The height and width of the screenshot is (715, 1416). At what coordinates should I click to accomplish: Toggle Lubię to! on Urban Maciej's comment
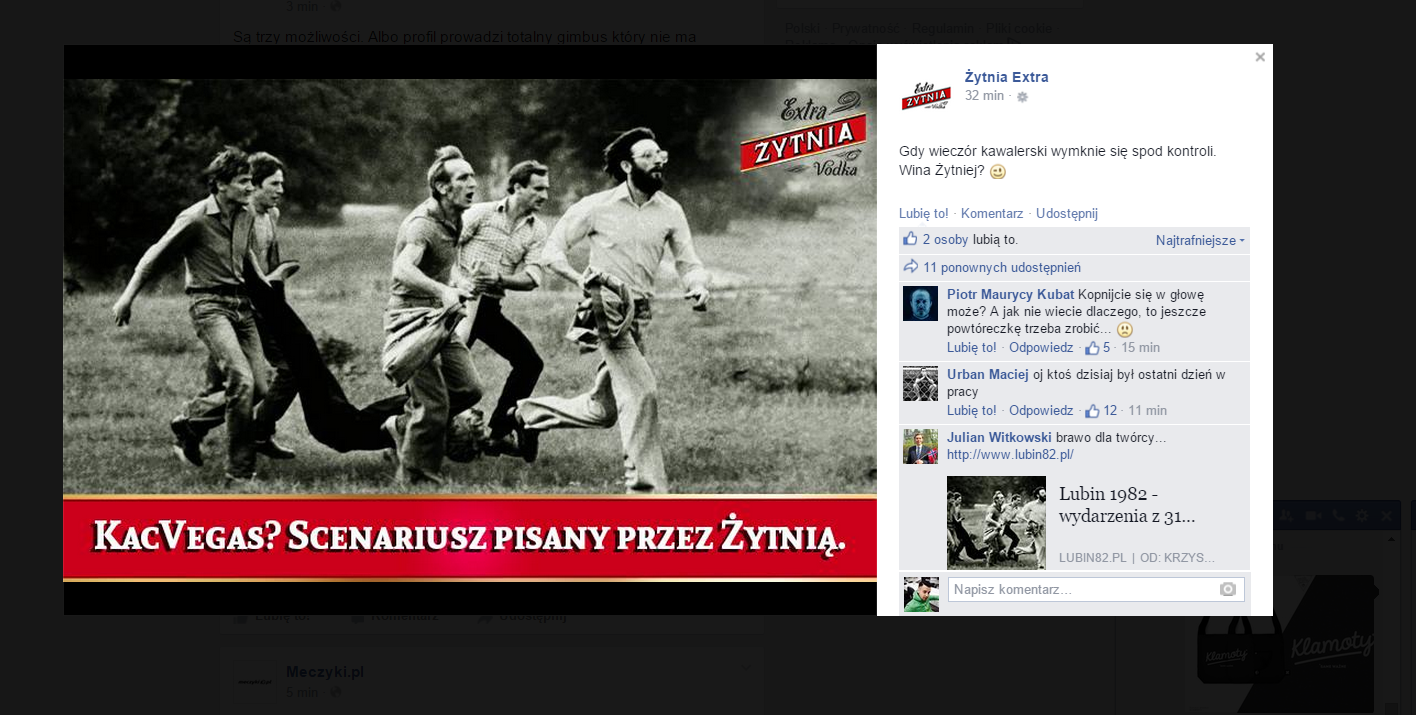pyautogui.click(x=971, y=411)
